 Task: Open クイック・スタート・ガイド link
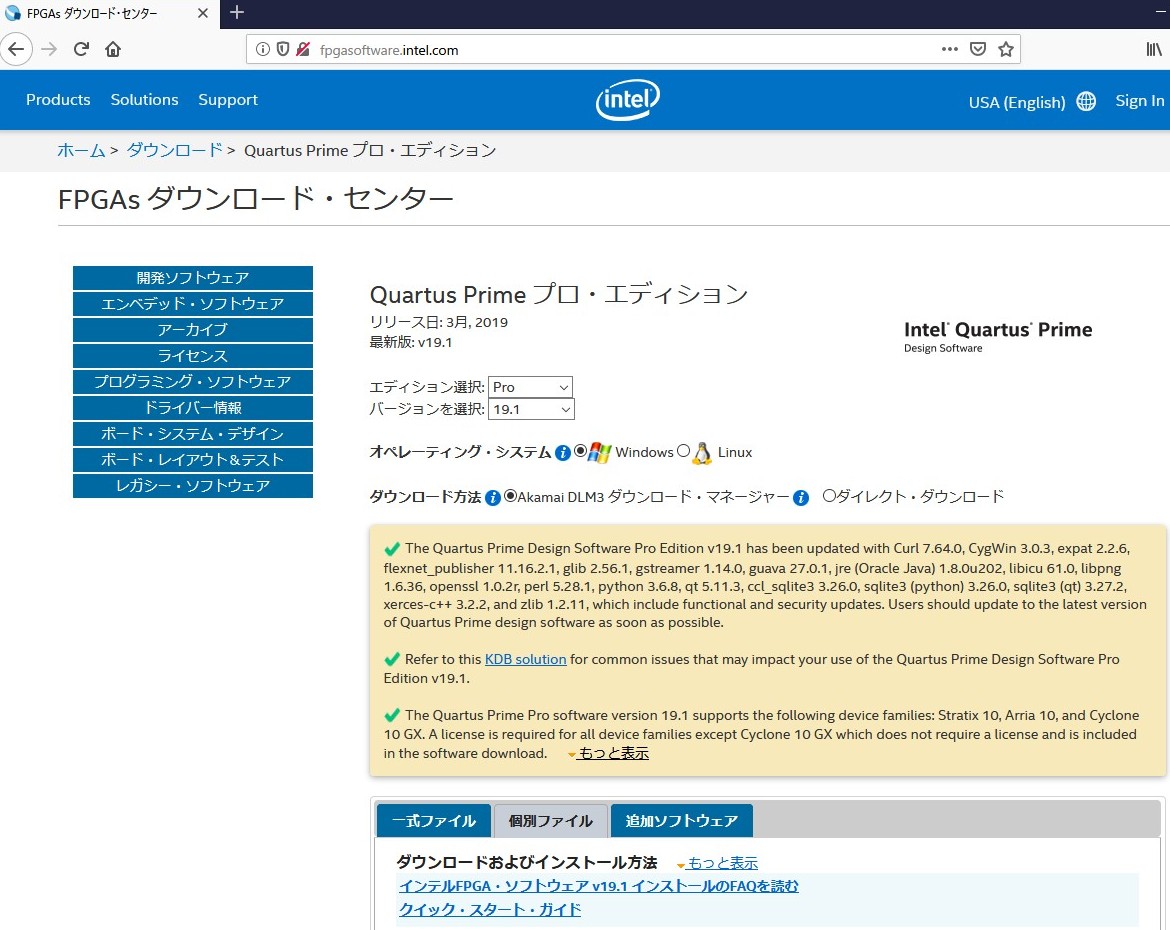490,910
